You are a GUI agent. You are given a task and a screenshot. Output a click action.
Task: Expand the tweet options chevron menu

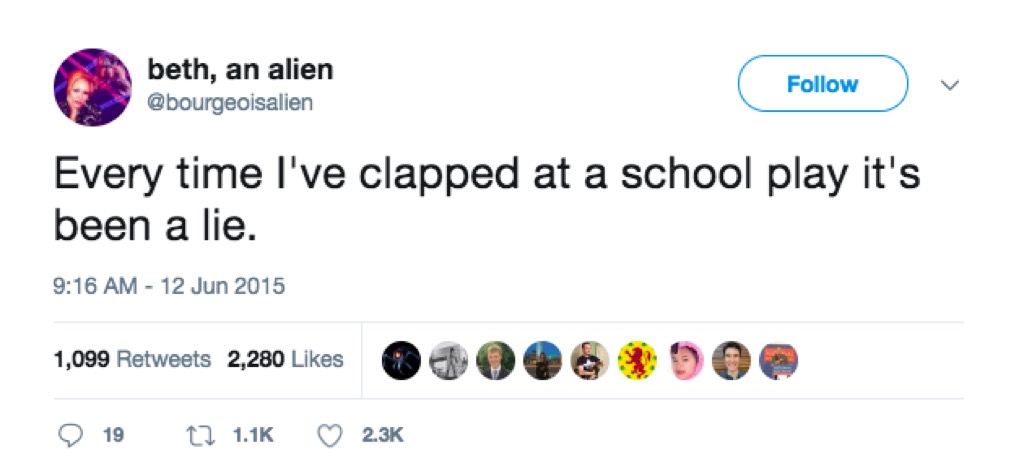coord(951,86)
